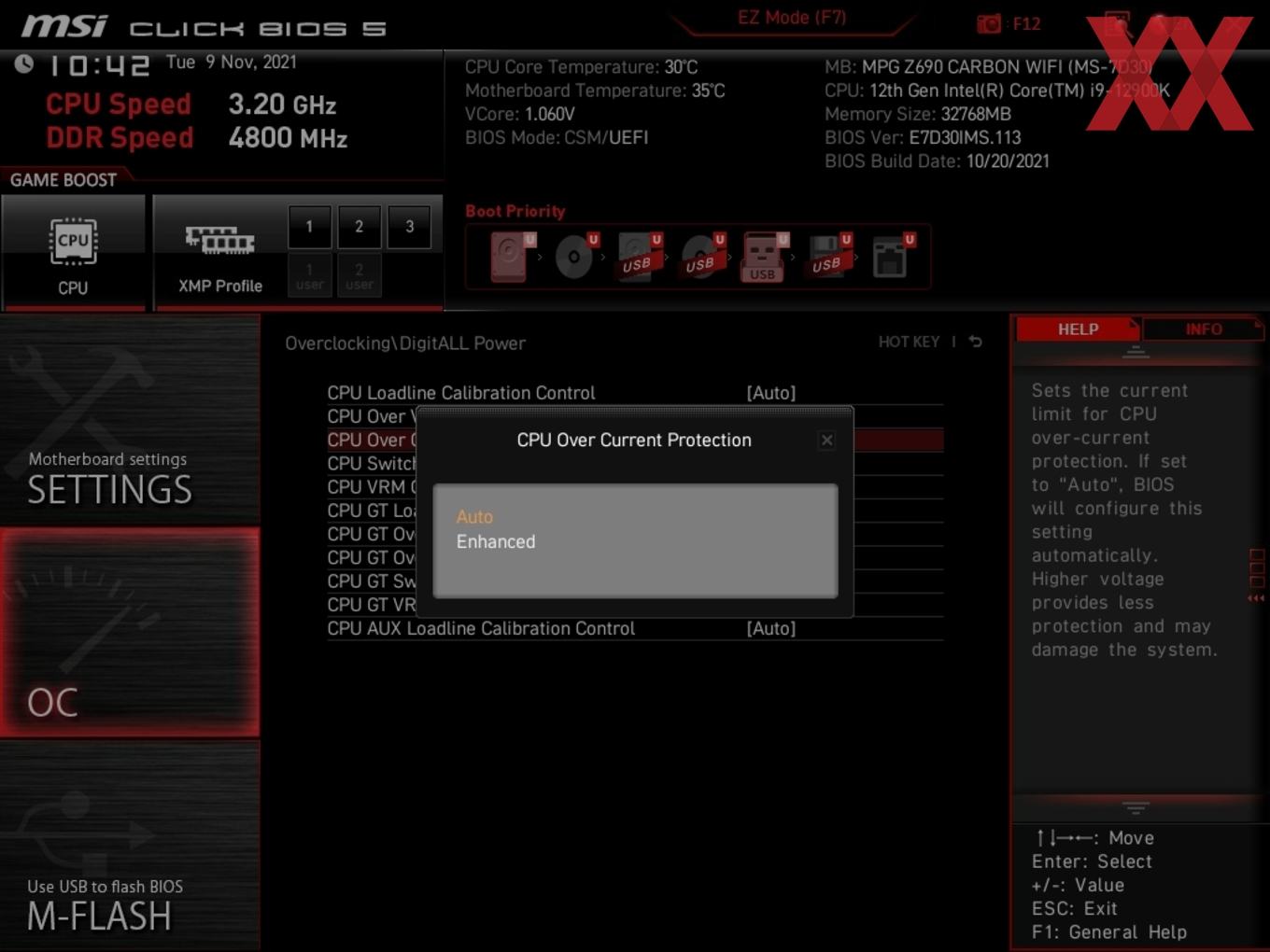Select XMP profile number 3
Viewport: 1270px width, 952px height.
[409, 227]
